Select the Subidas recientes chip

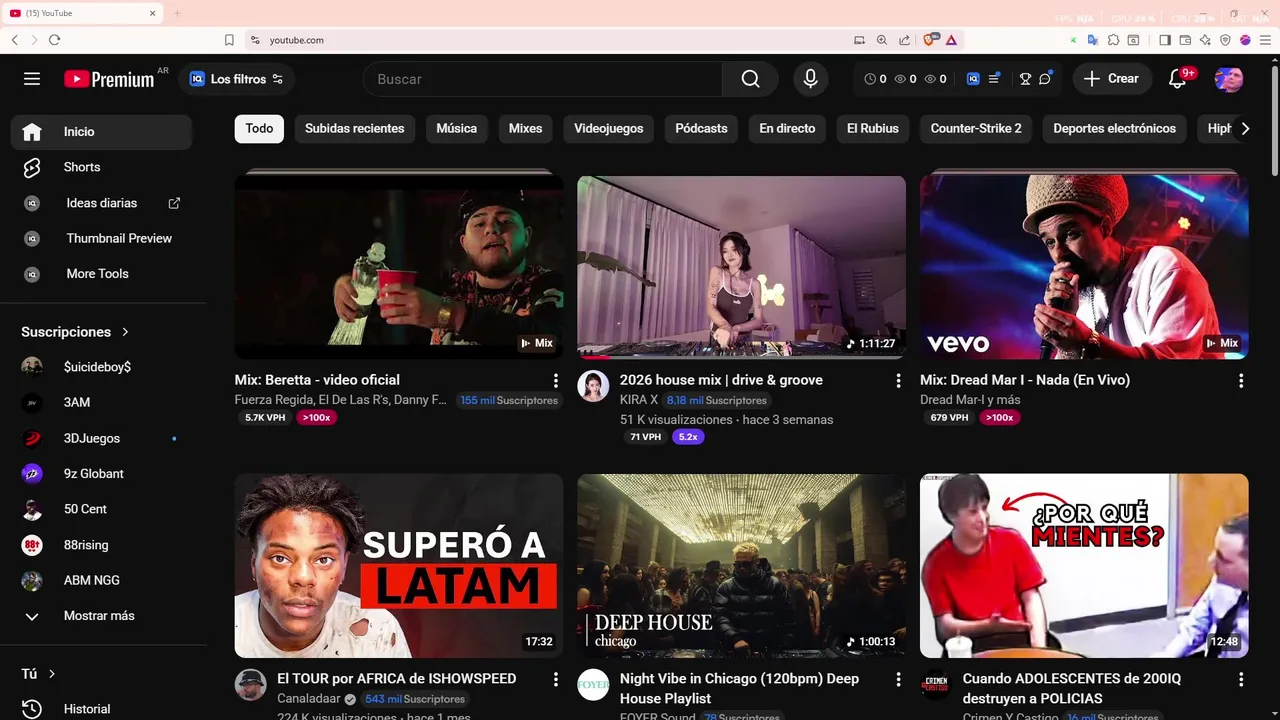tap(355, 128)
